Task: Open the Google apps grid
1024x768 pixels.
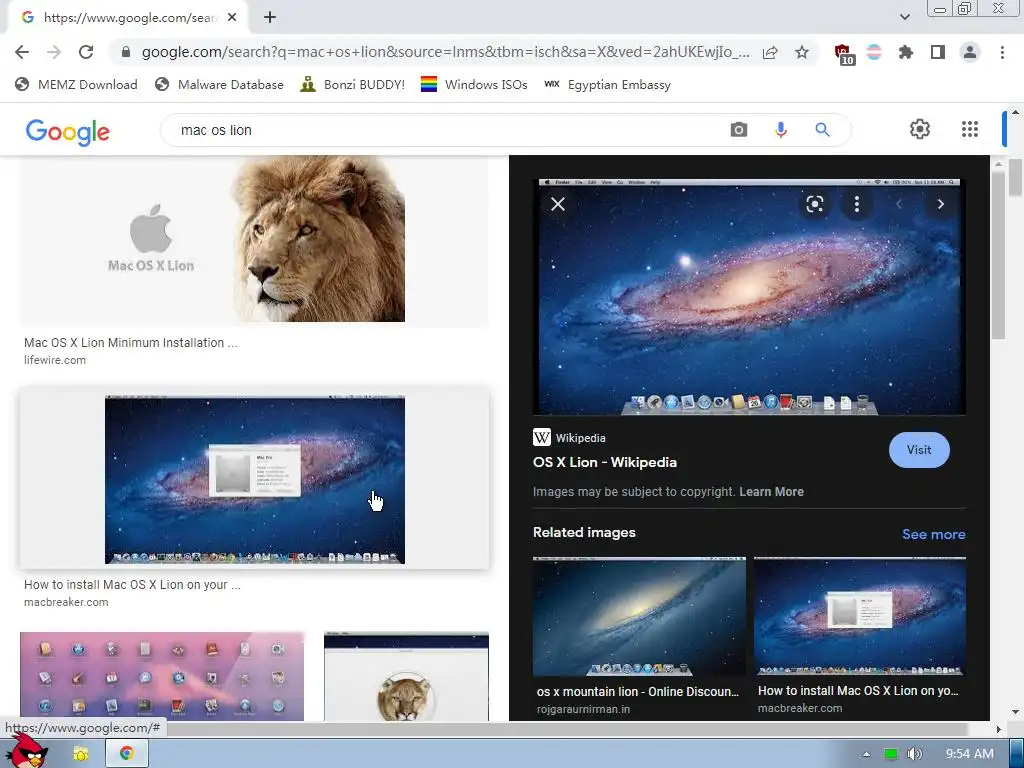Action: pos(970,129)
